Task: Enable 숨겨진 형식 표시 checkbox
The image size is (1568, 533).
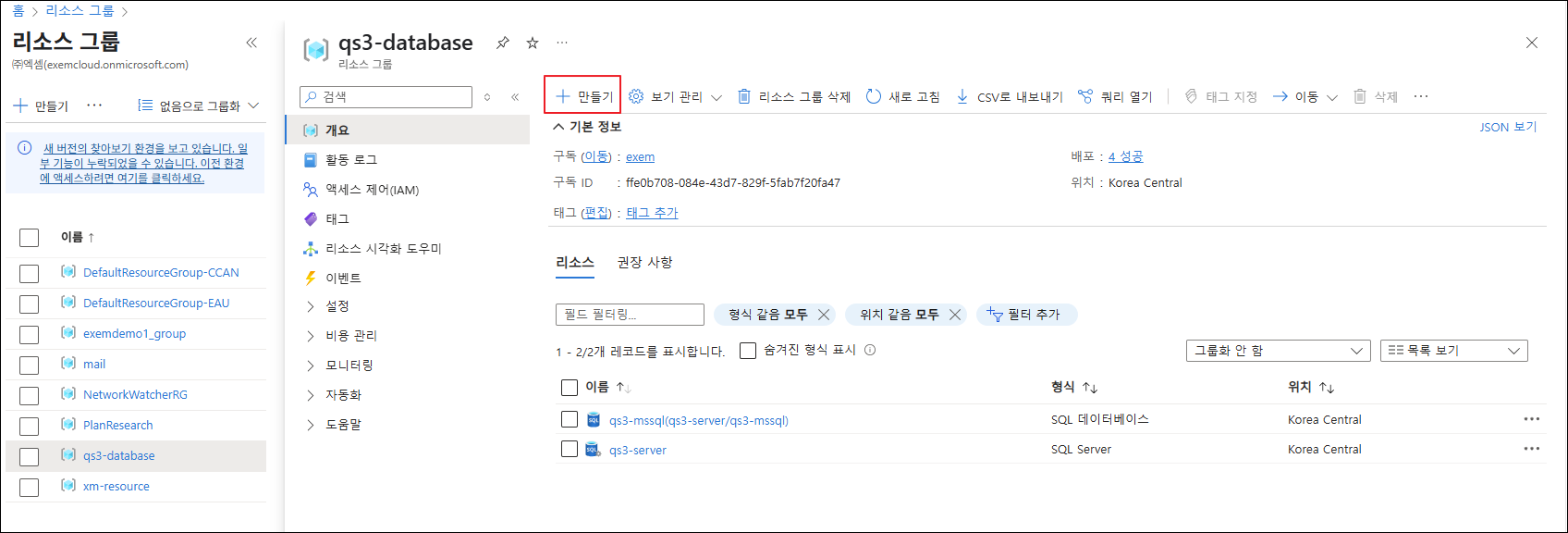Action: coord(748,350)
